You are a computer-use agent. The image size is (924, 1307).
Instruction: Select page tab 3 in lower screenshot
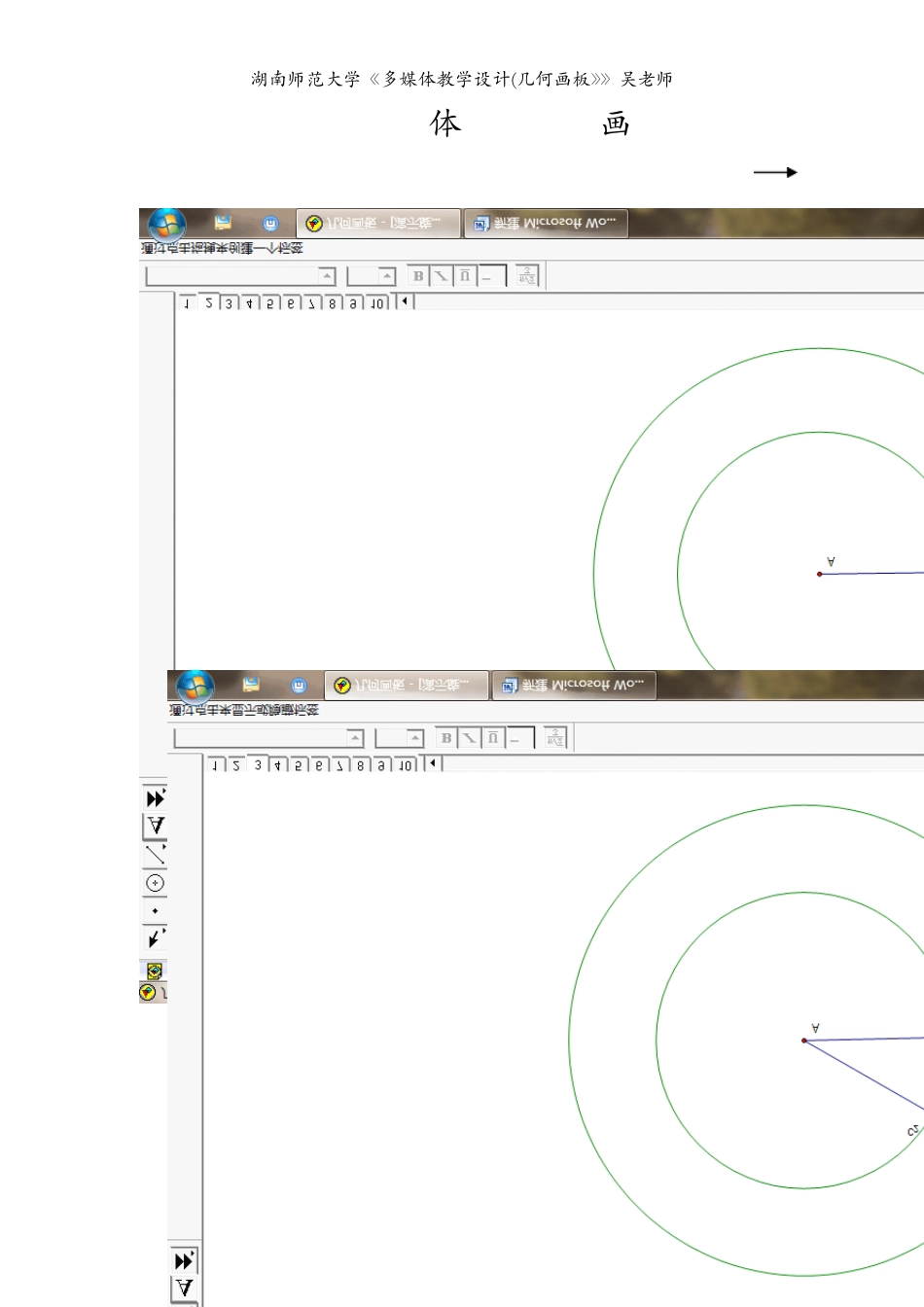tap(258, 764)
